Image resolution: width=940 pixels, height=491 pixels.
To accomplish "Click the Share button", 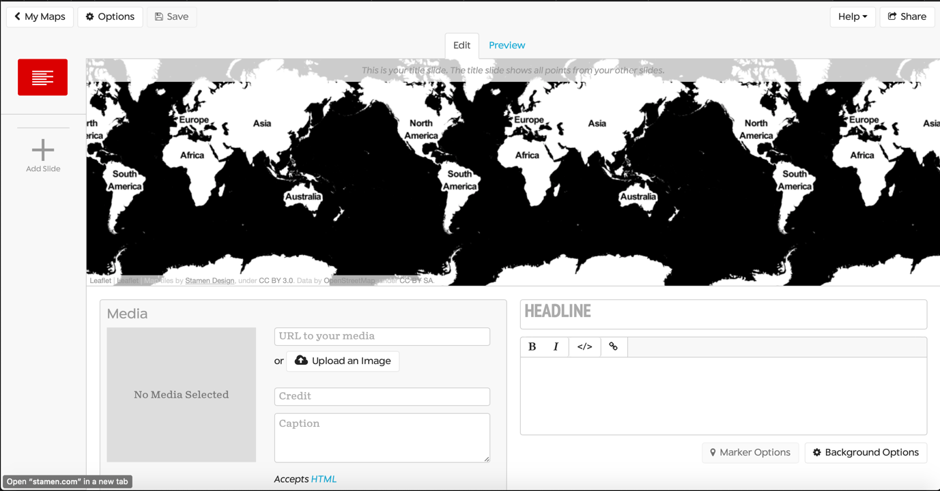I will pos(907,17).
